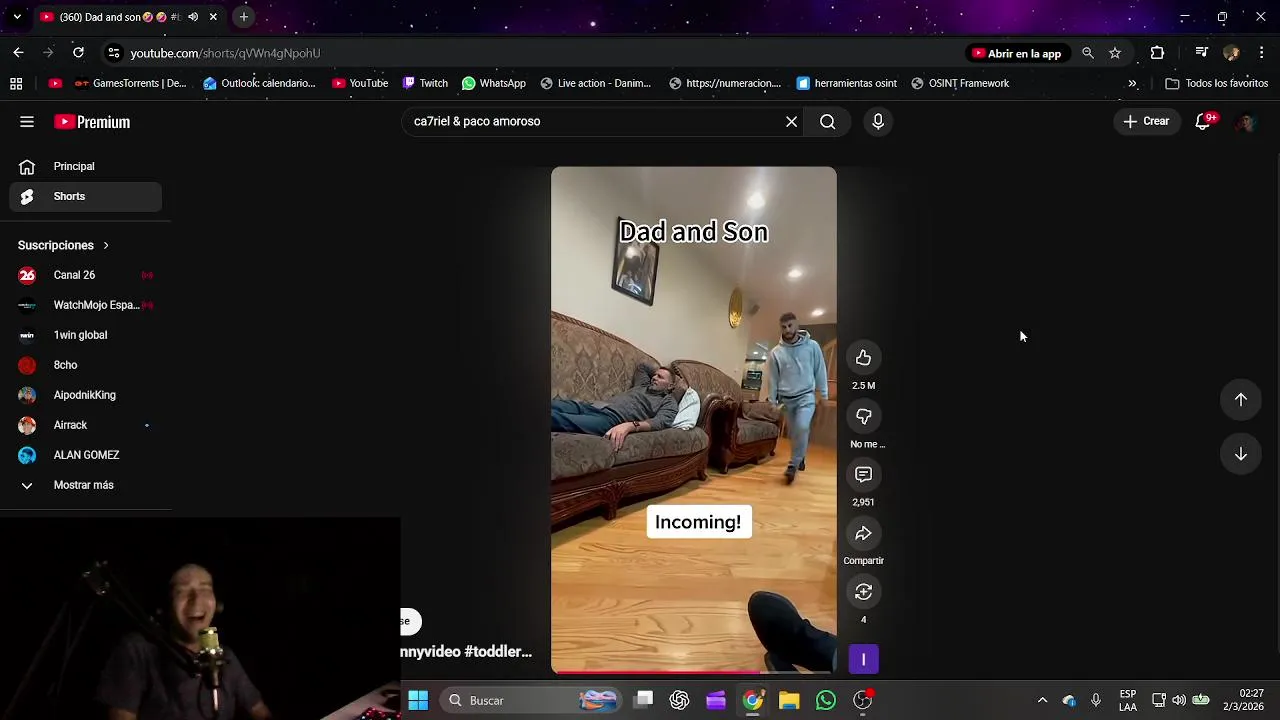Open a new browser tab

(x=243, y=17)
